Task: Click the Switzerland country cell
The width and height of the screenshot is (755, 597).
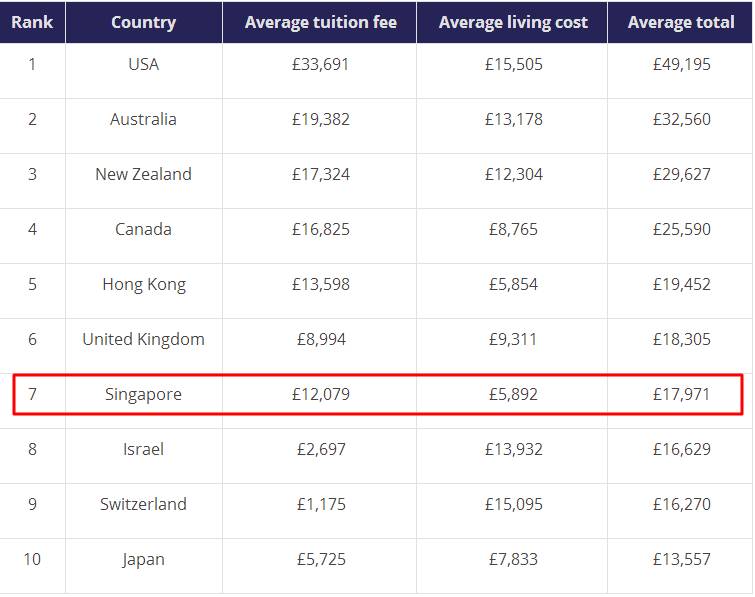Action: [143, 504]
